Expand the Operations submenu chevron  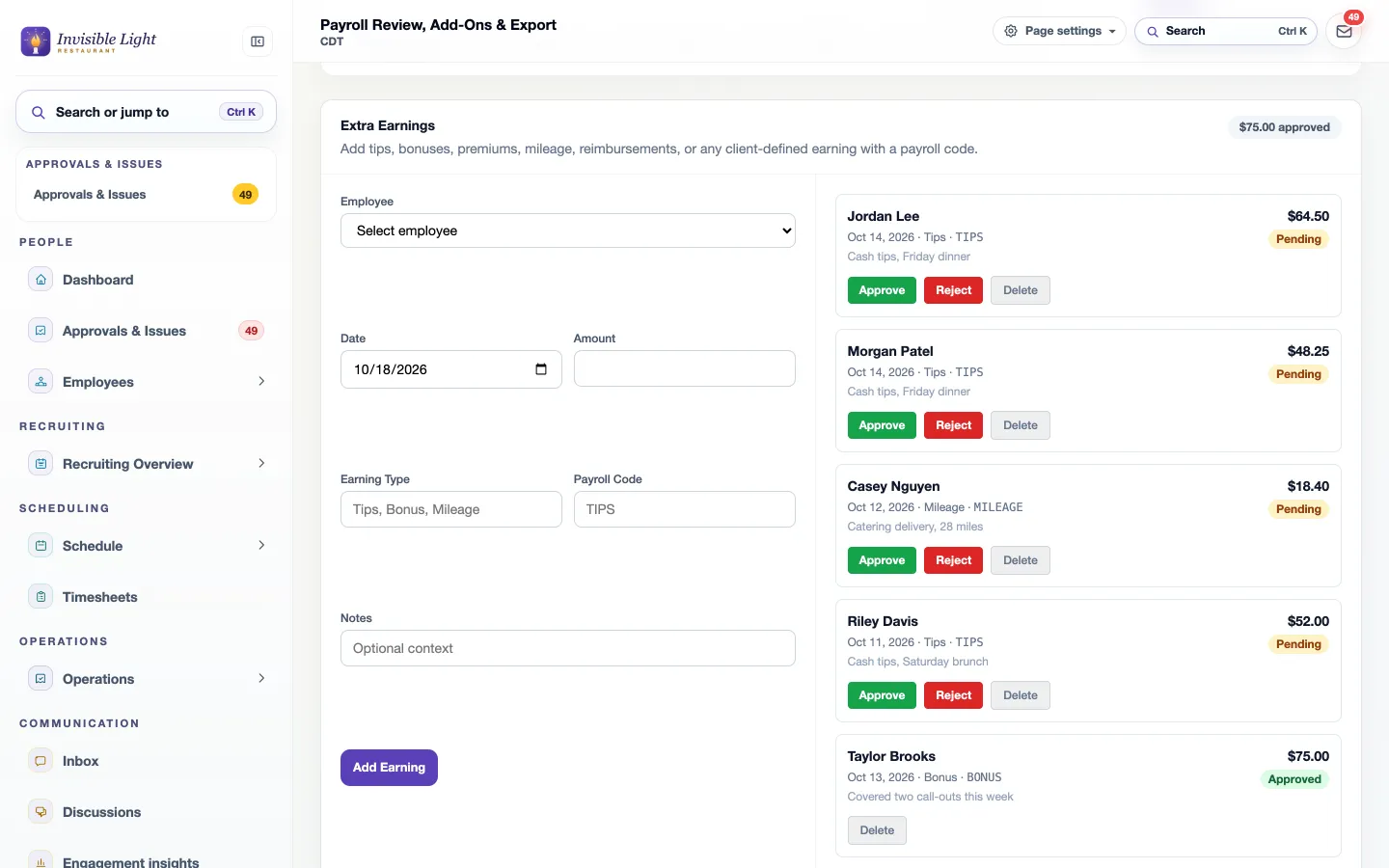click(261, 679)
